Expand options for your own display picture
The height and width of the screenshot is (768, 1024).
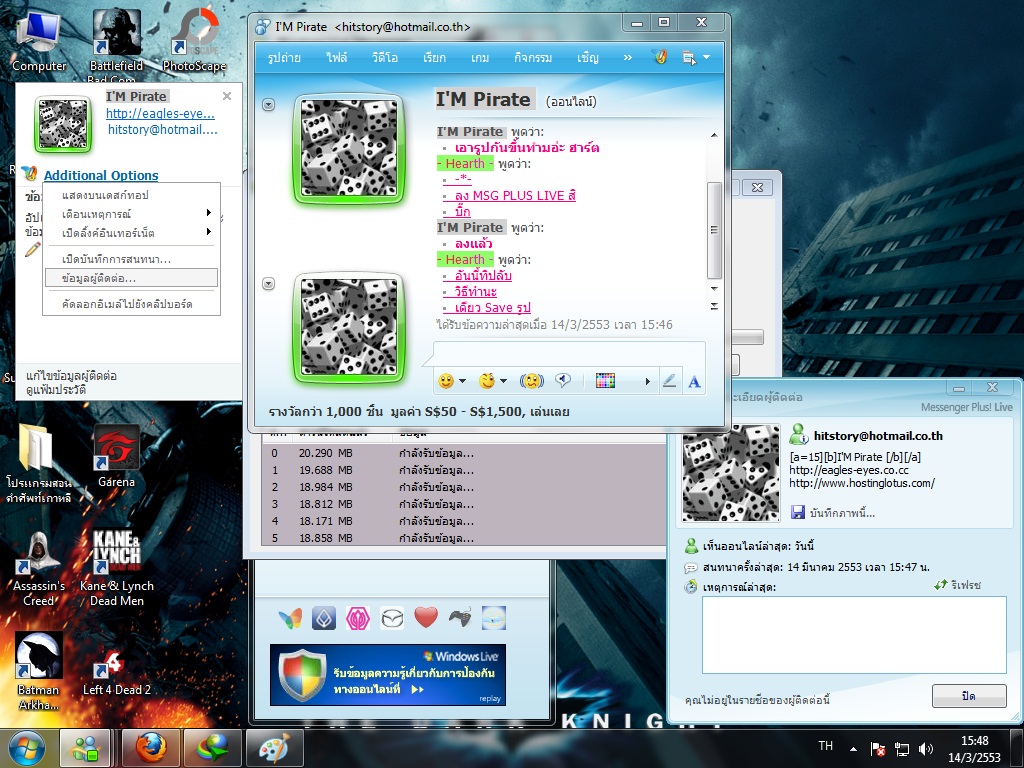click(268, 283)
